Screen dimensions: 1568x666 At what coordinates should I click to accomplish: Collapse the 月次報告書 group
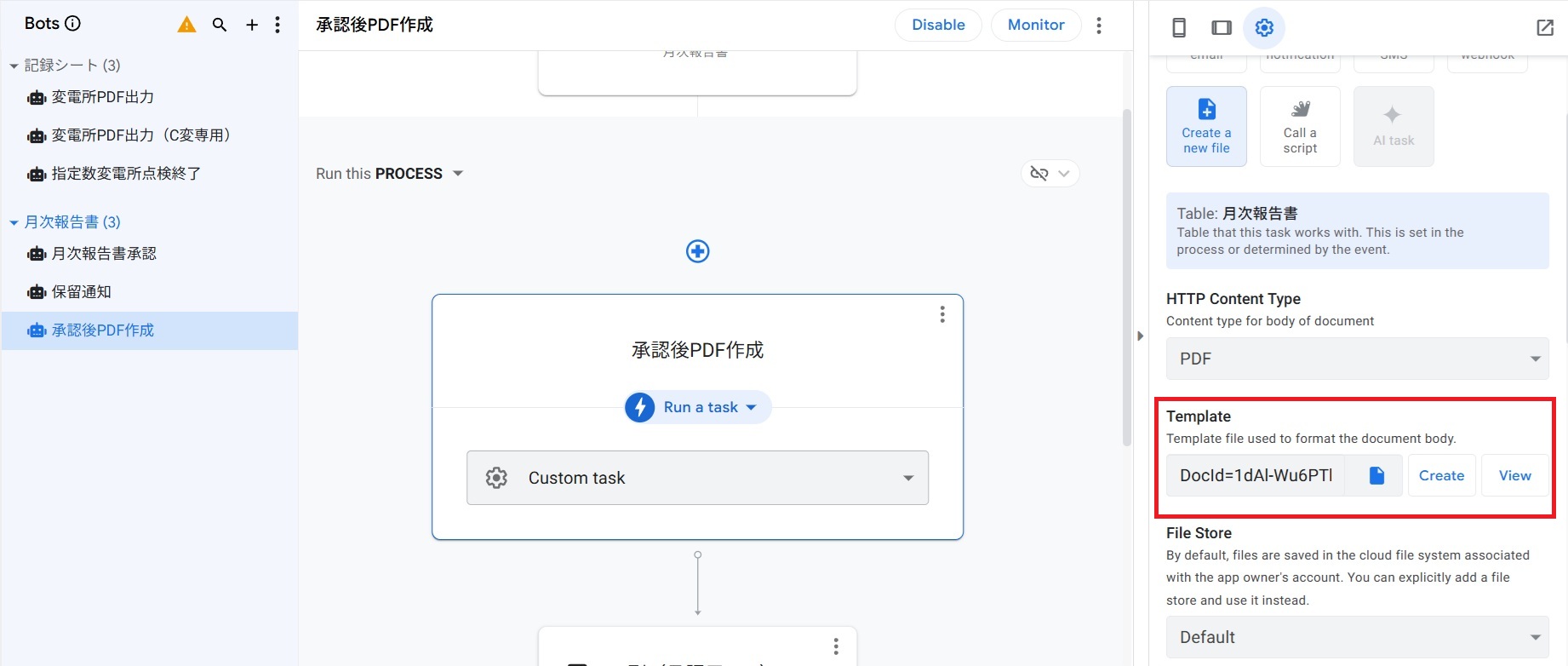click(14, 222)
